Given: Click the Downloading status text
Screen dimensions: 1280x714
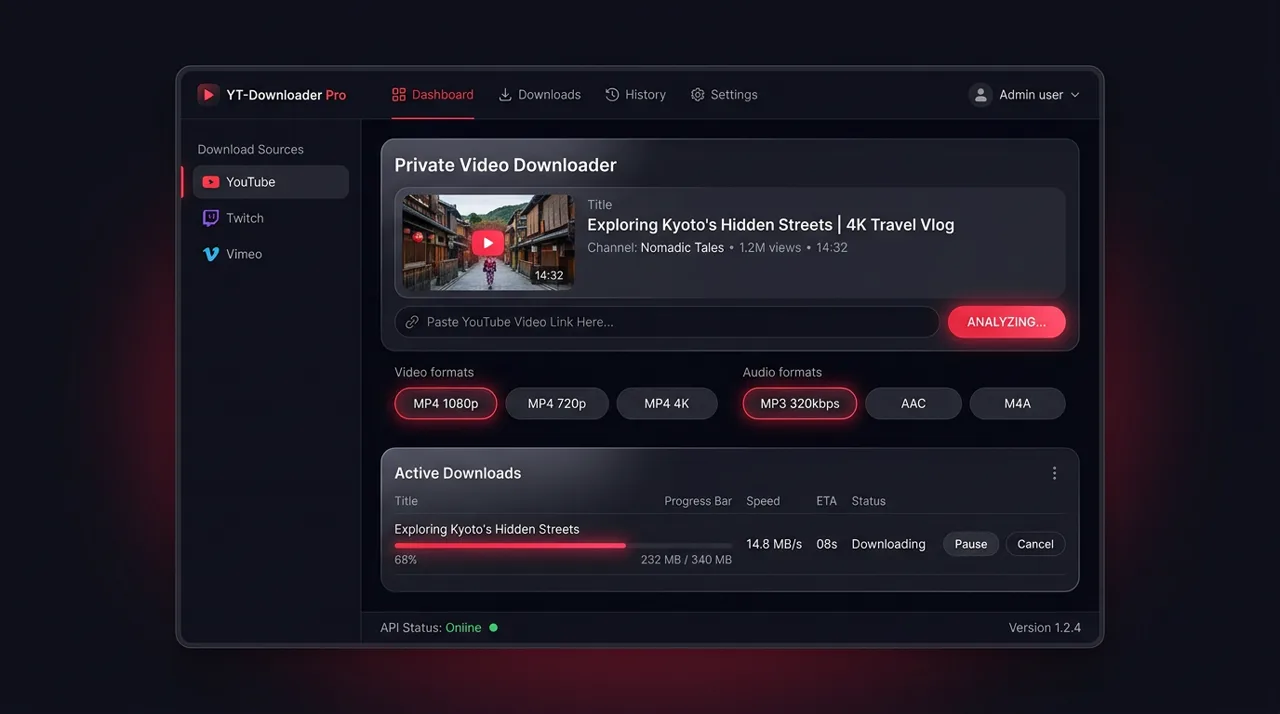Looking at the screenshot, I should click(x=889, y=544).
